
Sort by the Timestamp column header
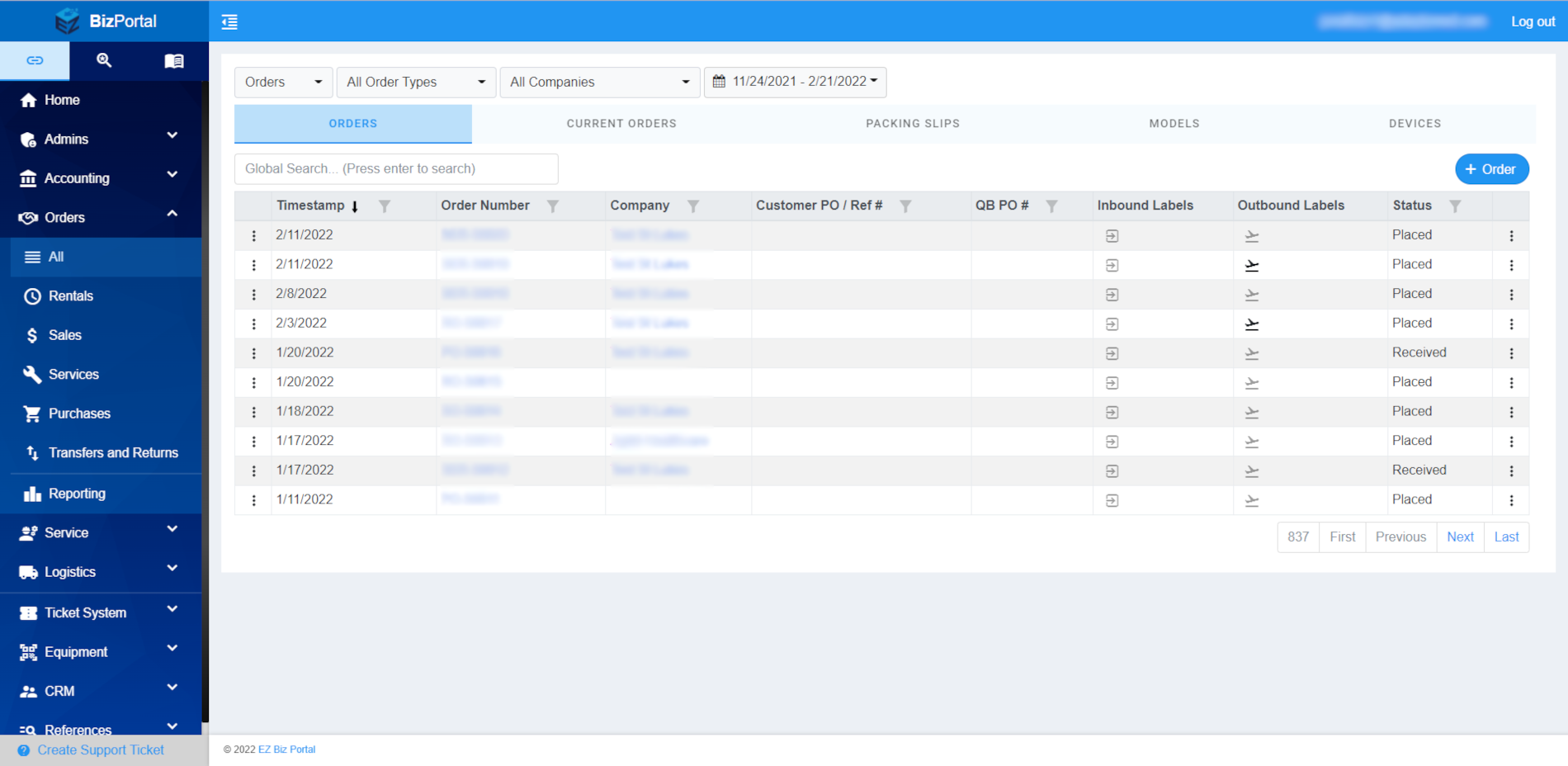(310, 206)
